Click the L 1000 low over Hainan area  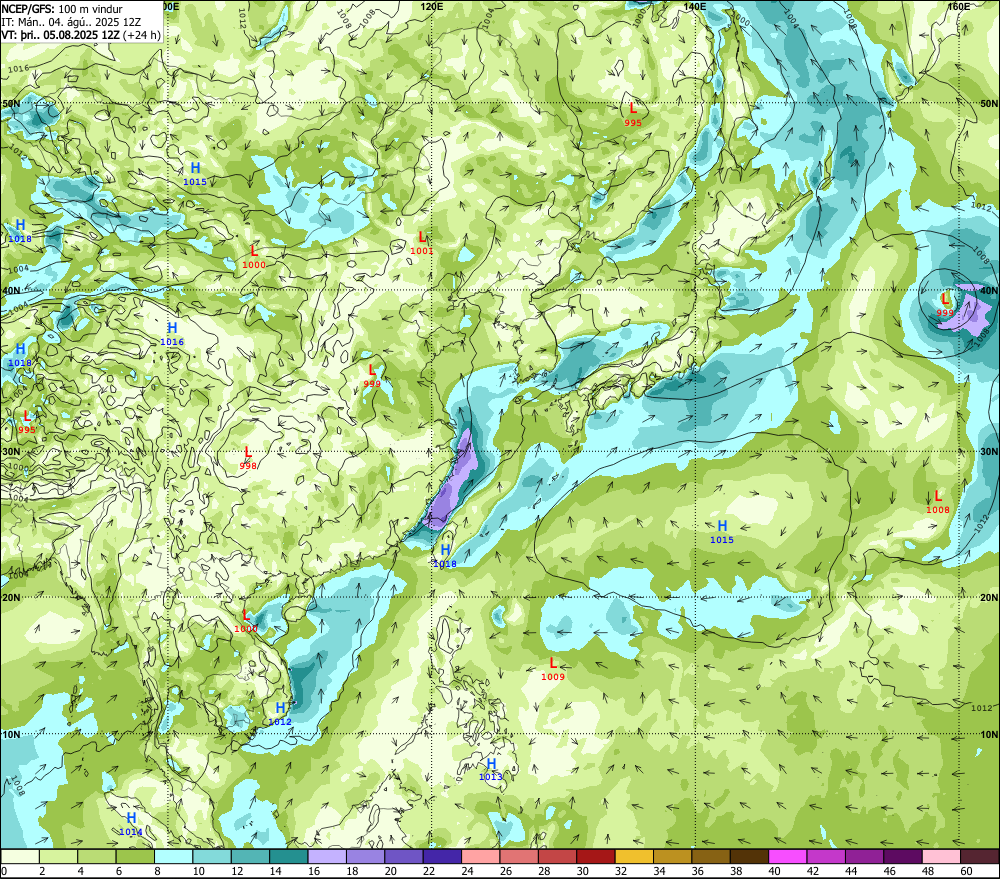coord(246,621)
